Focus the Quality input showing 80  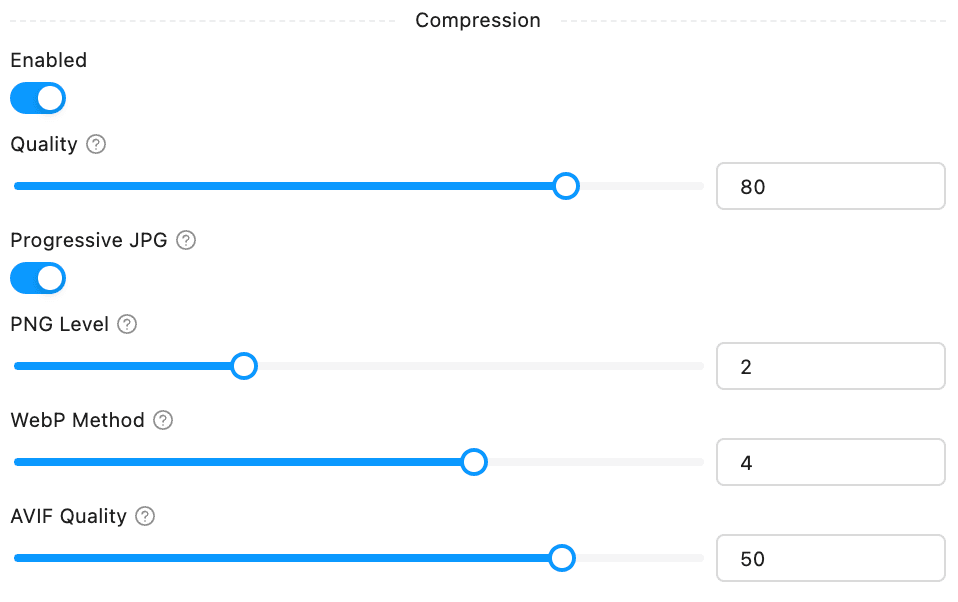tap(830, 186)
